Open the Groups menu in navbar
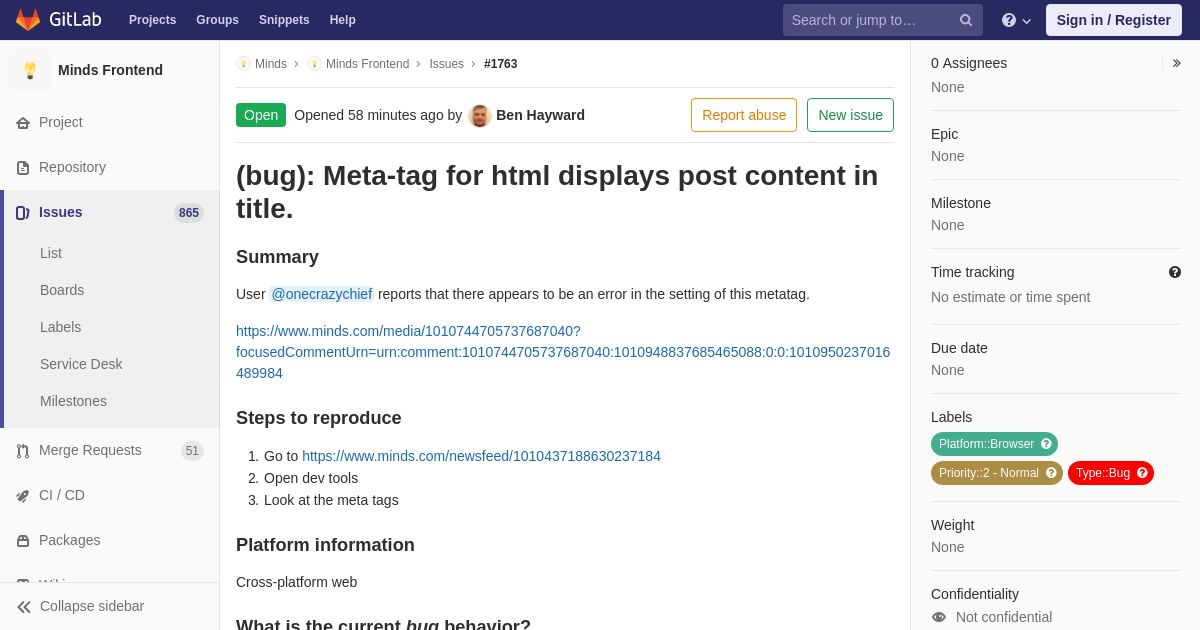The image size is (1200, 630). (217, 20)
